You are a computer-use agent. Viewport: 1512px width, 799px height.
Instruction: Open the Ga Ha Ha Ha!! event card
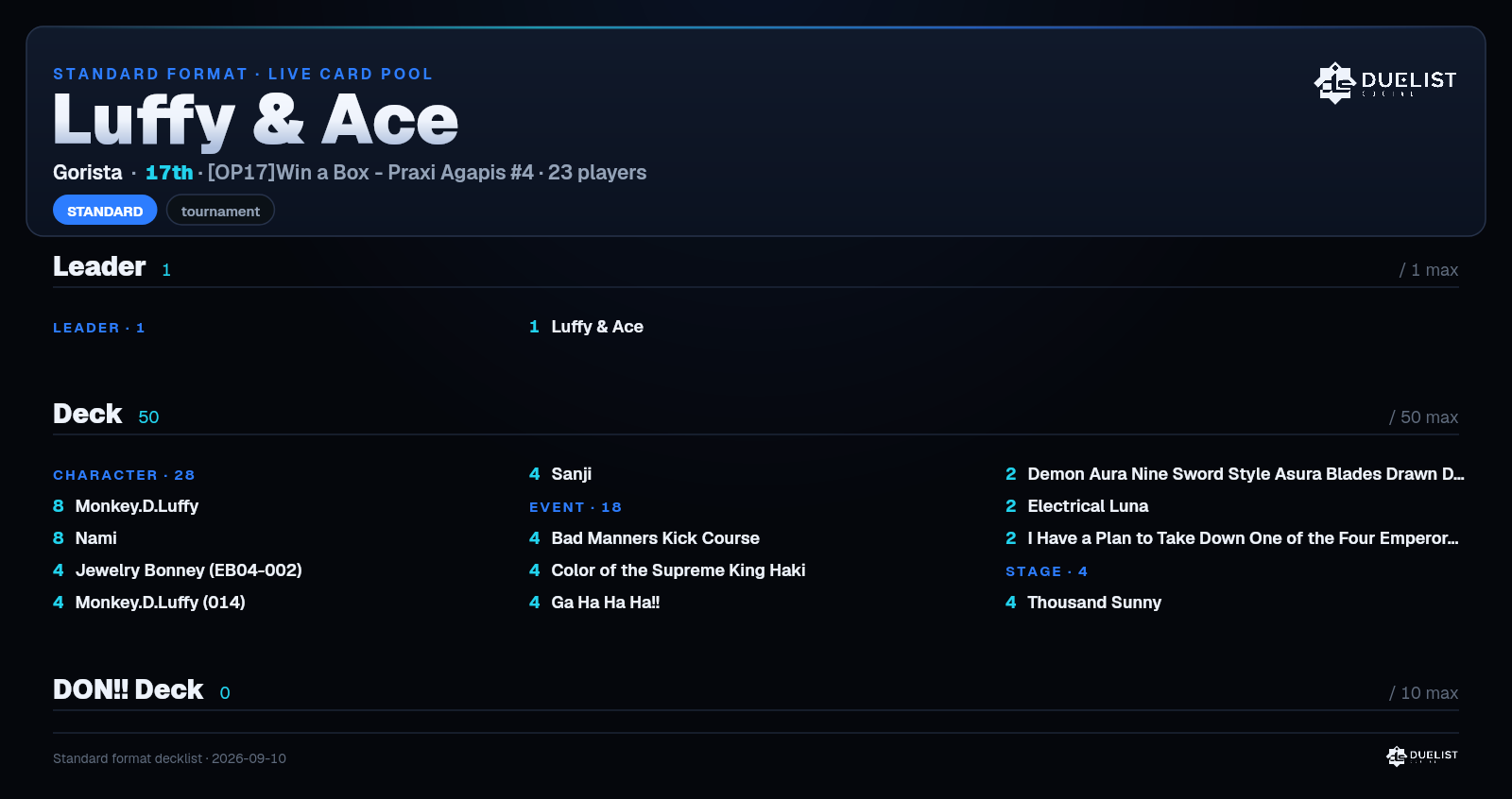pyautogui.click(x=594, y=603)
